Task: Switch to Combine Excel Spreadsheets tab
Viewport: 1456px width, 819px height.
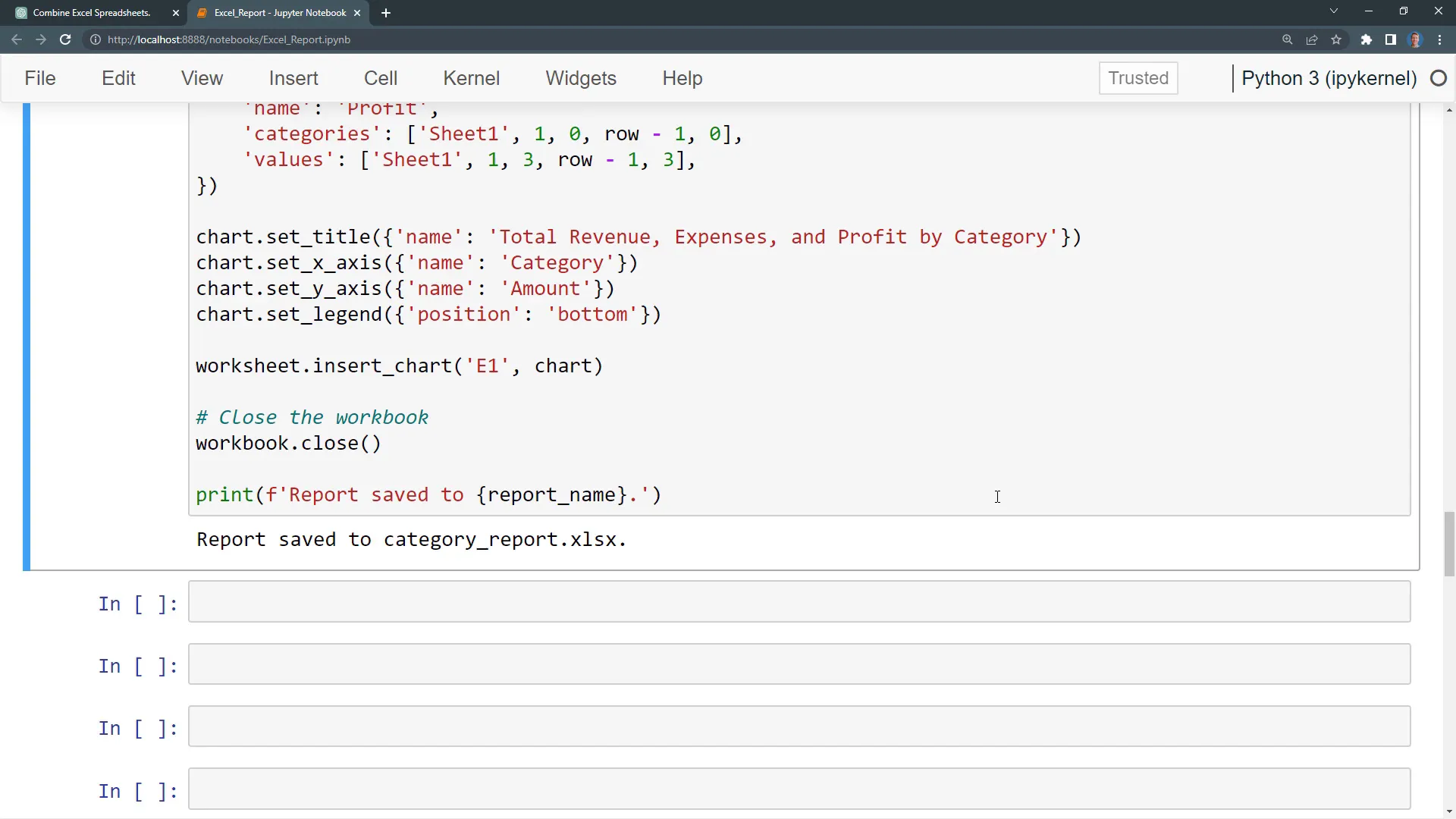Action: point(91,13)
